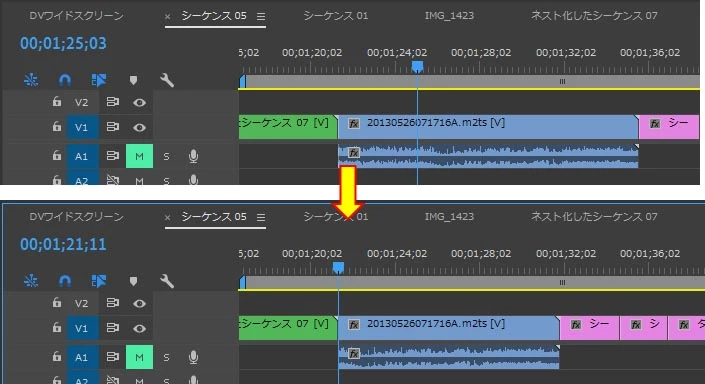Hide V2 track output eye in upper timeline
This screenshot has width=705, height=384.
139,103
